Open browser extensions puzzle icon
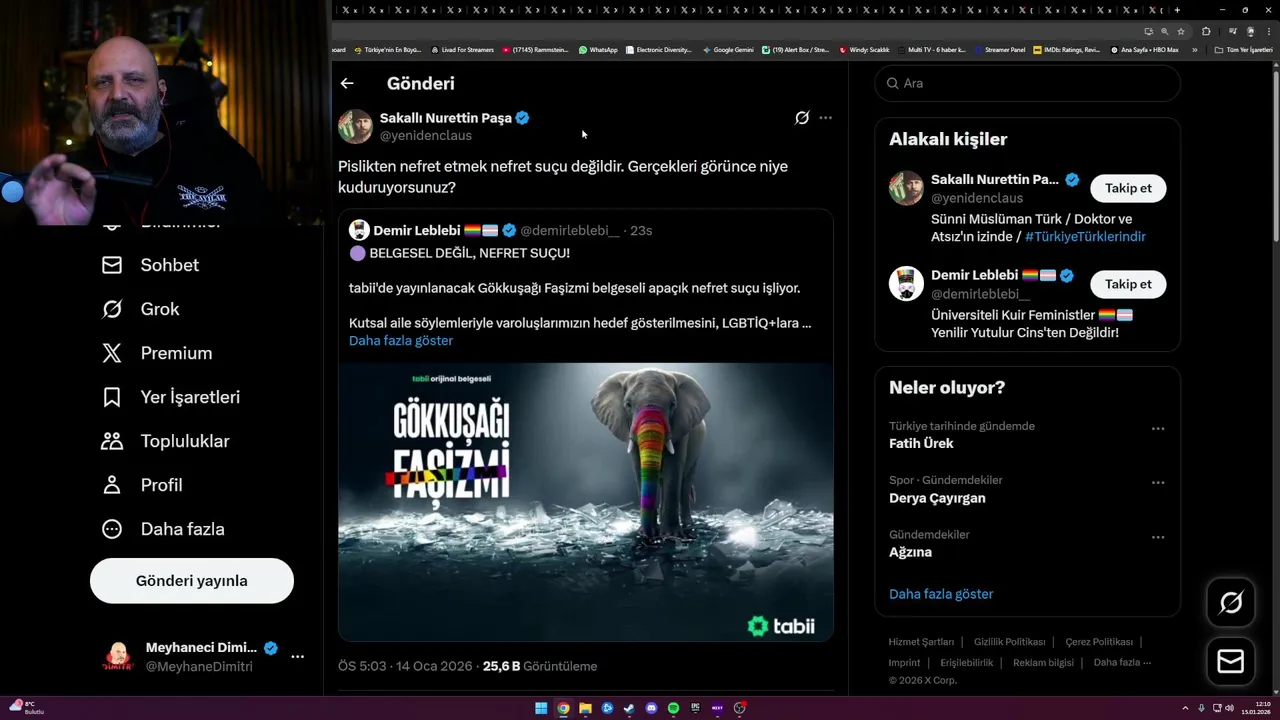Image resolution: width=1280 pixels, height=720 pixels. click(1206, 31)
